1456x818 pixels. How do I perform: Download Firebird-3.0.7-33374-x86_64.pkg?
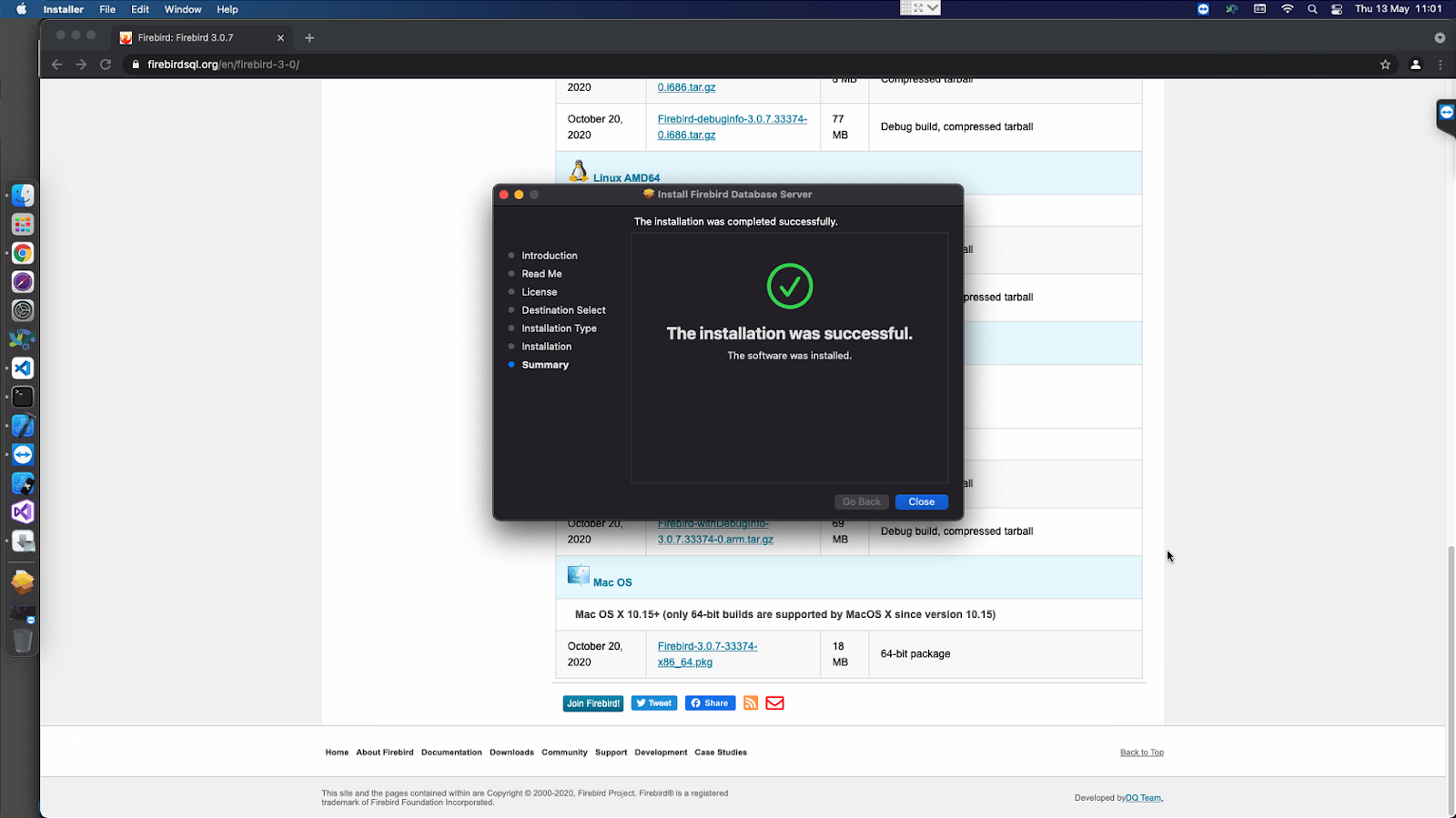pos(707,654)
